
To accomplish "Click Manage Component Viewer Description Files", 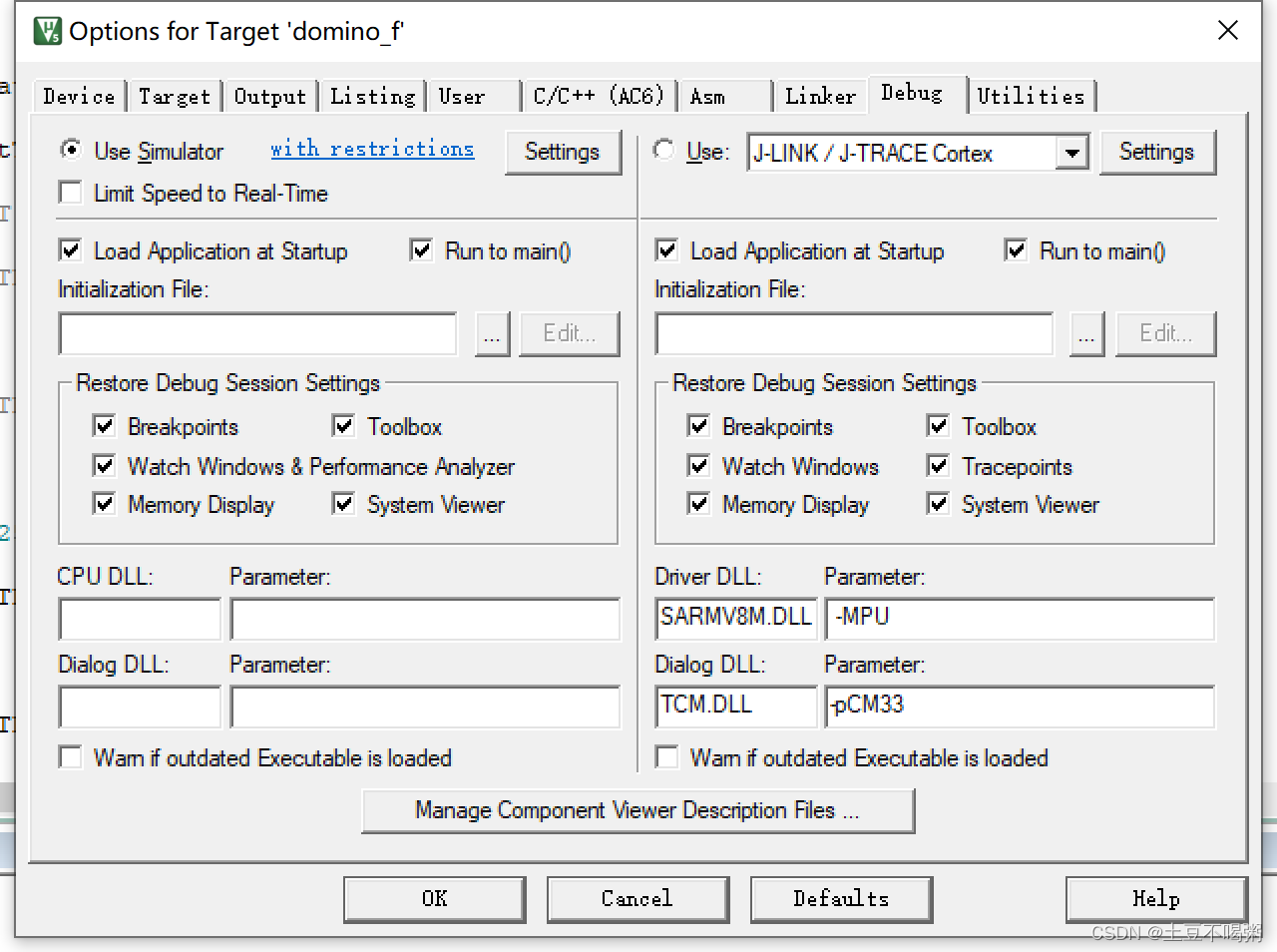I will pos(638,810).
